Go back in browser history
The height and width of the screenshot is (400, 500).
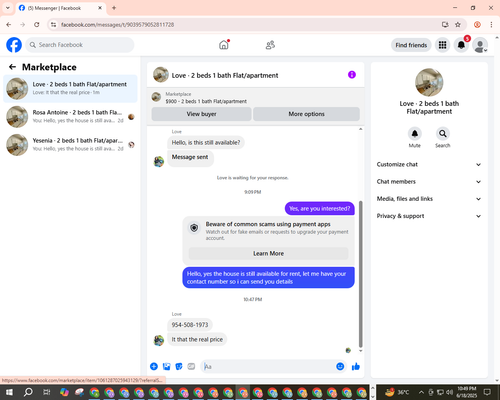click(9, 25)
